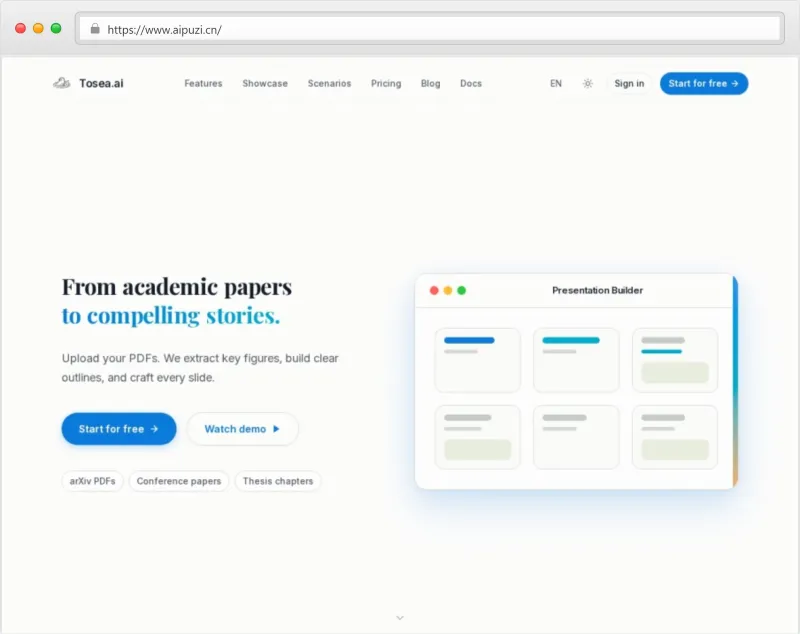Viewport: 800px width, 634px height.
Task: Select the Thesis chapters tag
Action: pyautogui.click(x=278, y=481)
